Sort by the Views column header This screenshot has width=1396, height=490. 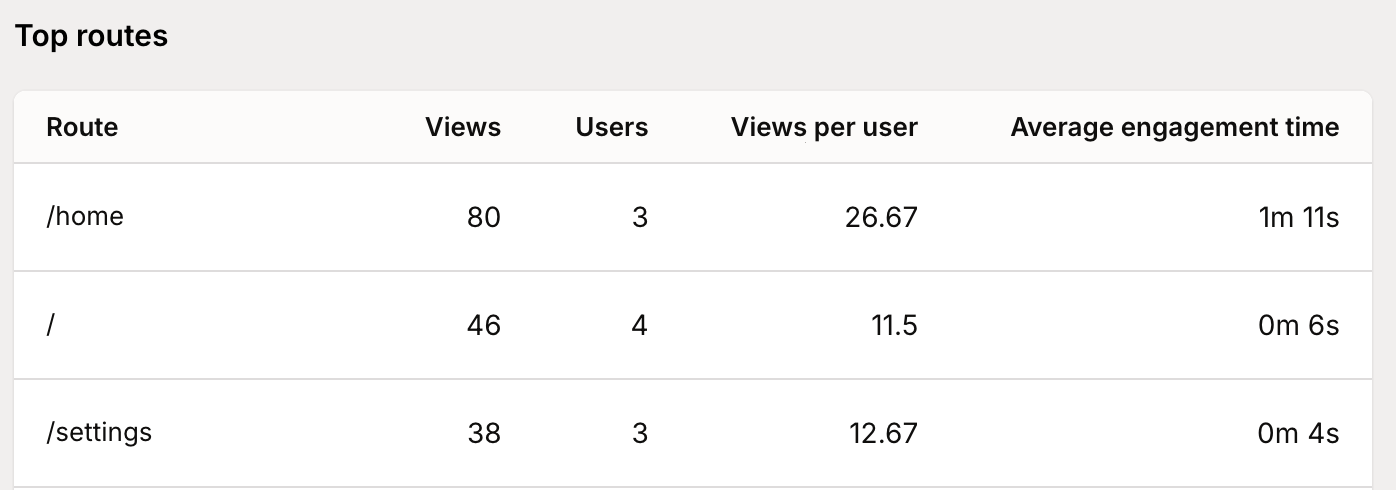pyautogui.click(x=462, y=127)
